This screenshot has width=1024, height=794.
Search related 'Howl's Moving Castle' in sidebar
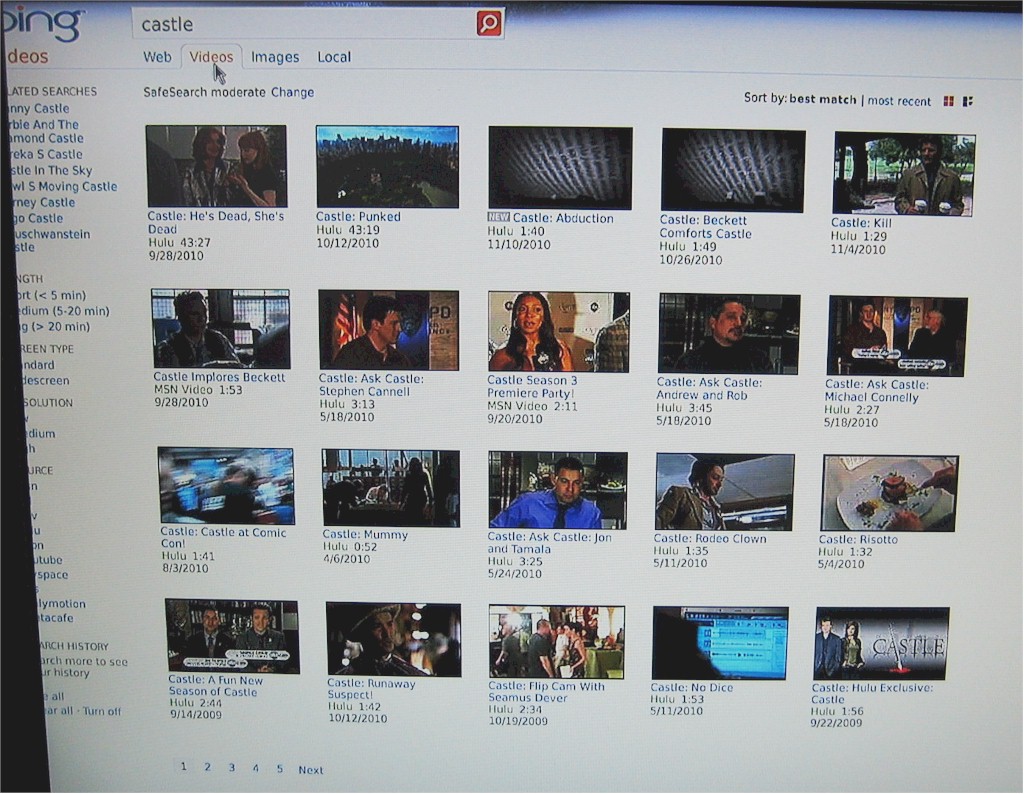click(63, 187)
